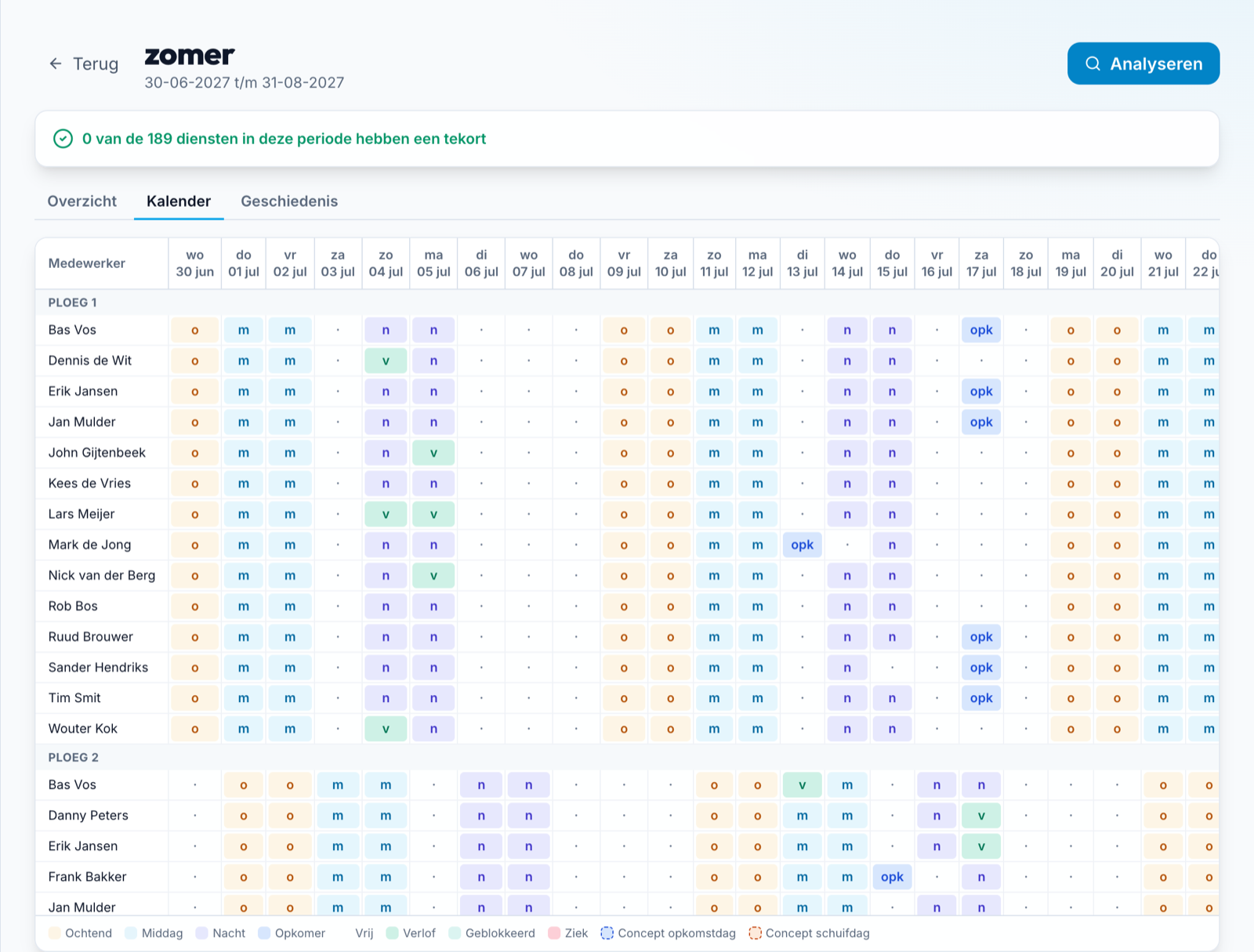The image size is (1254, 952).
Task: Click Bas Vos verlof cell on 13 jul in Ploeg 2
Action: (803, 785)
